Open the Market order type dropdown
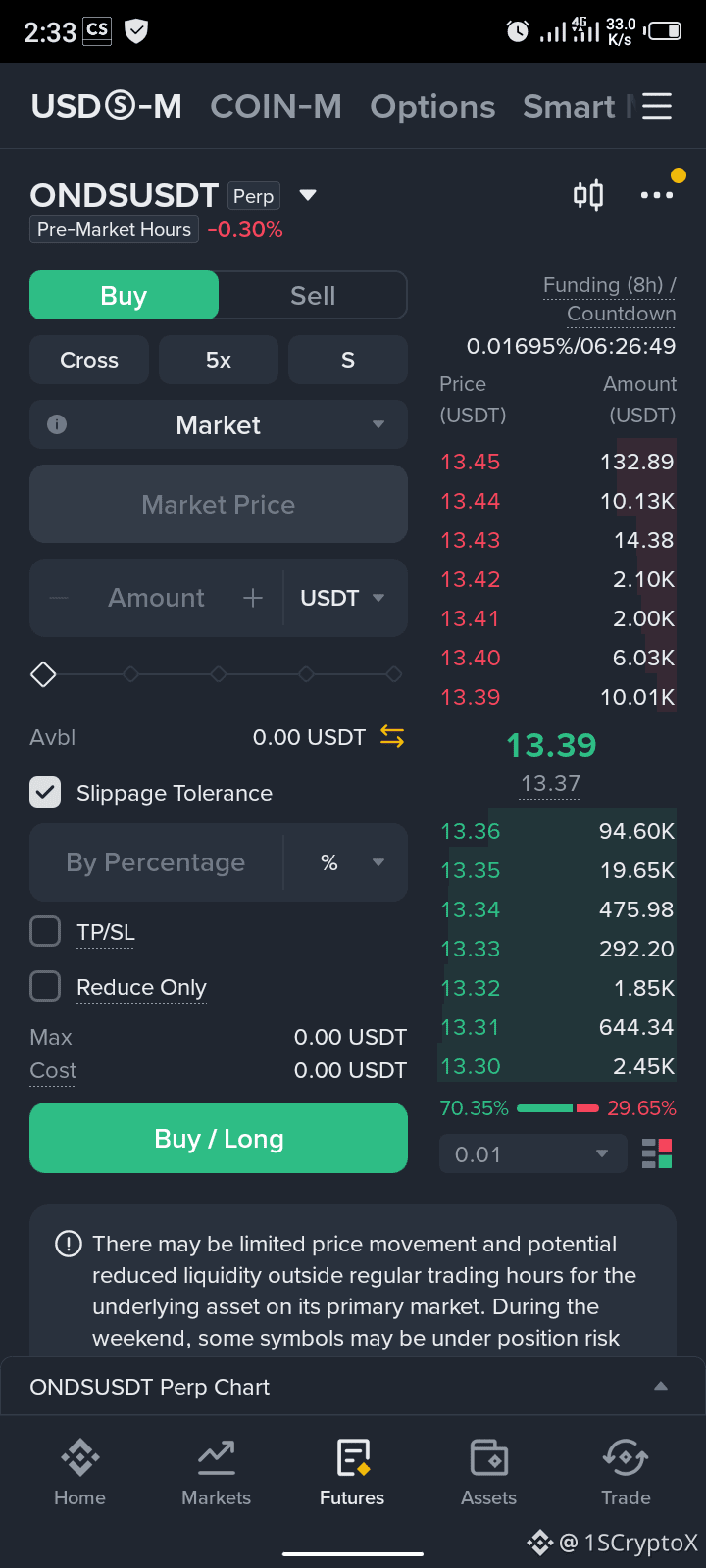Screen dimensions: 706x1568 click(219, 424)
